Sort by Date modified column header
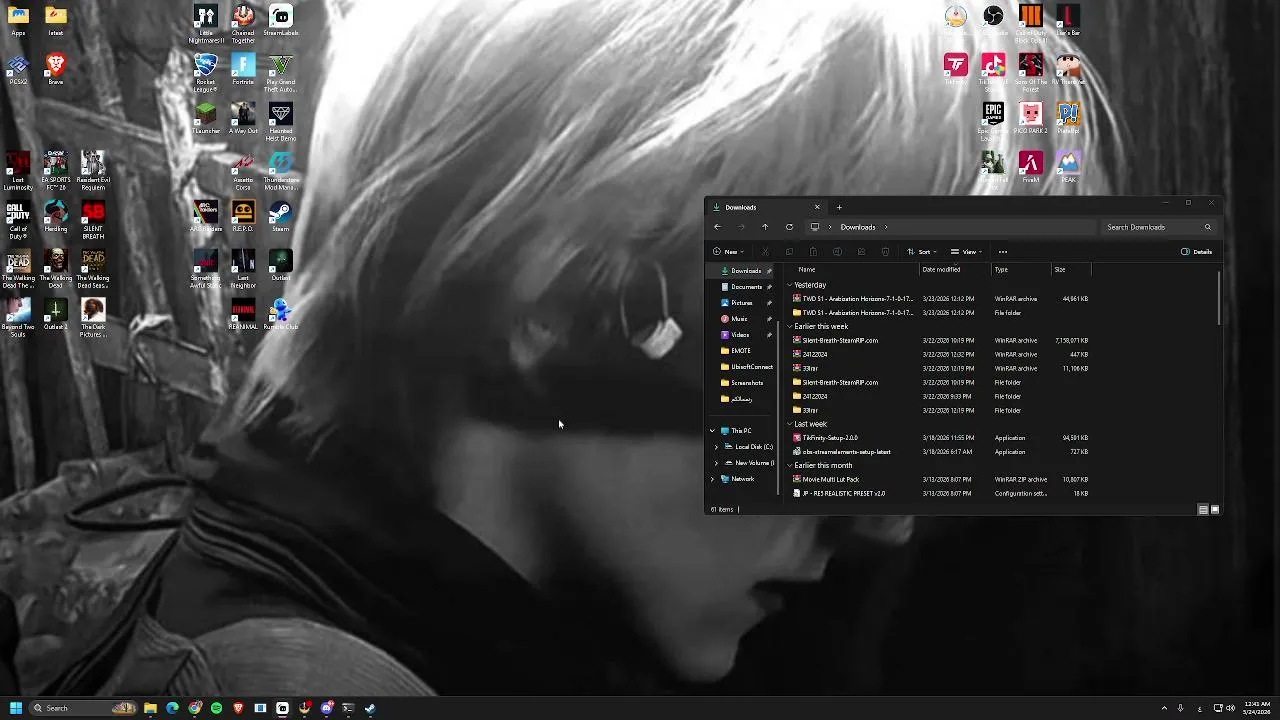Screen dimensions: 1280x720 click(941, 269)
